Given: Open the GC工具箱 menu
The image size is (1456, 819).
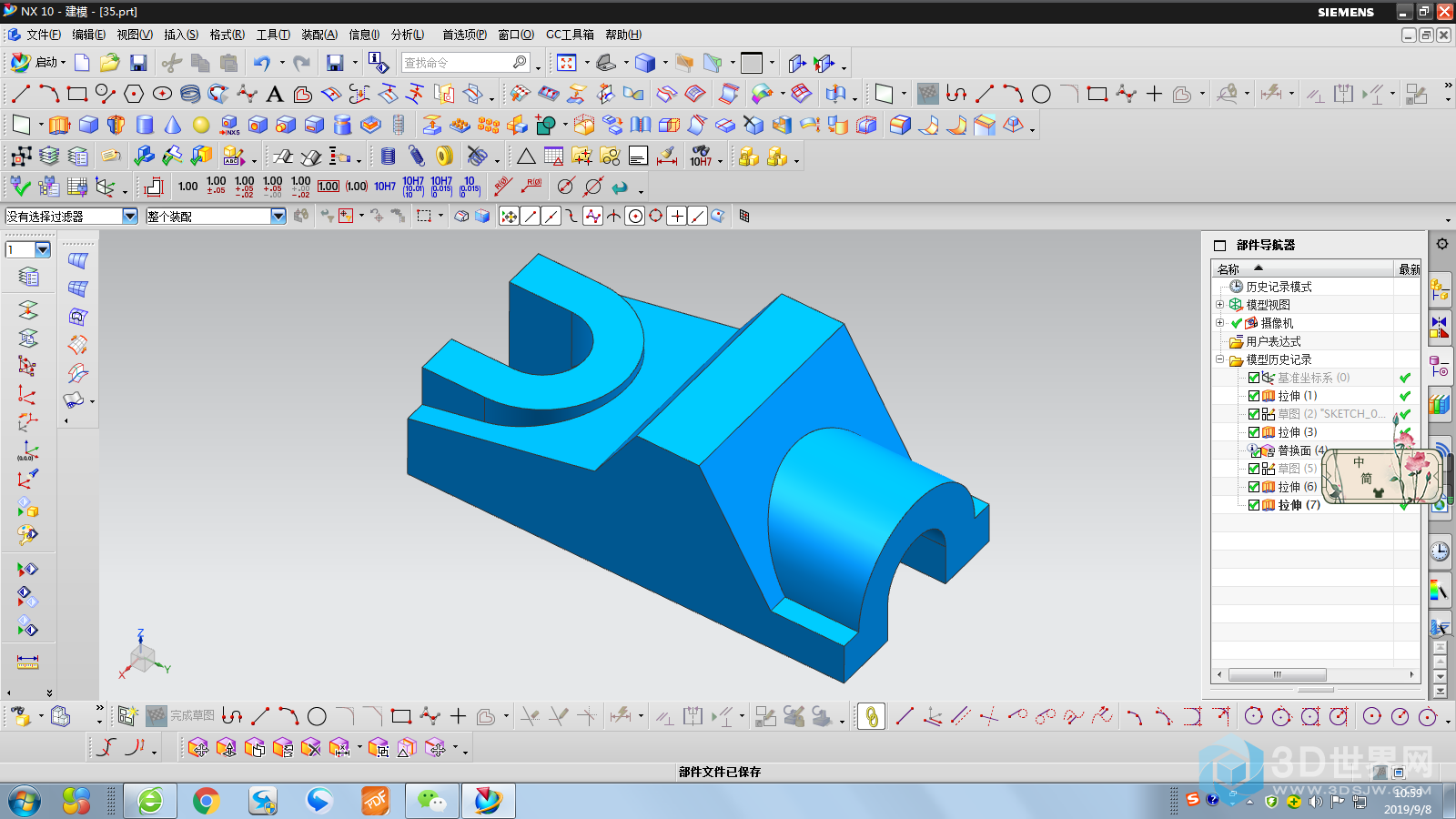Looking at the screenshot, I should pos(570,35).
